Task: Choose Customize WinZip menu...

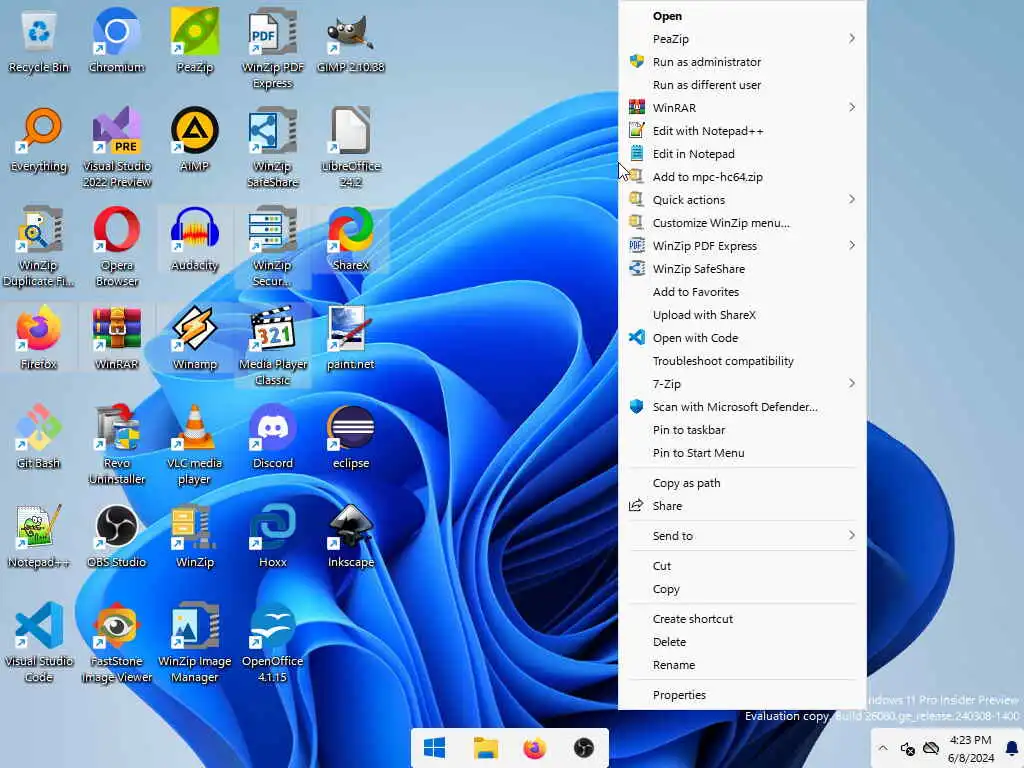Action: 742,223
